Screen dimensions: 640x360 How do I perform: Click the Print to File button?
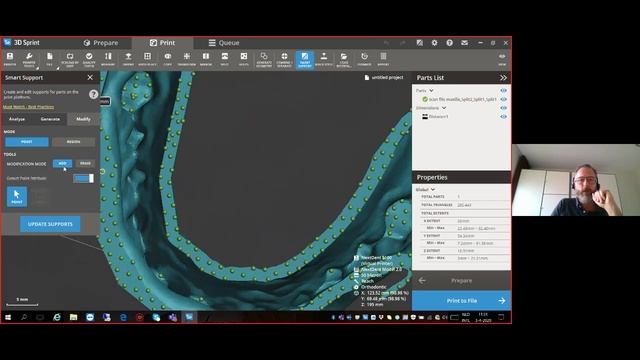coord(461,301)
